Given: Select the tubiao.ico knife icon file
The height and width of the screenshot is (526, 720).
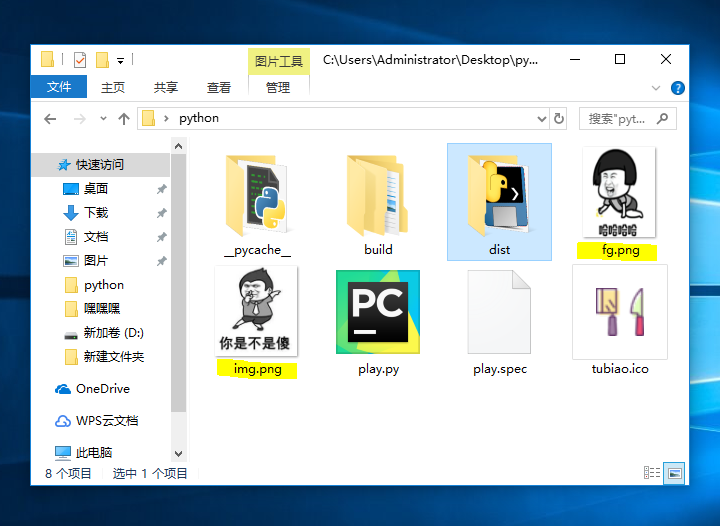Looking at the screenshot, I should (x=620, y=312).
